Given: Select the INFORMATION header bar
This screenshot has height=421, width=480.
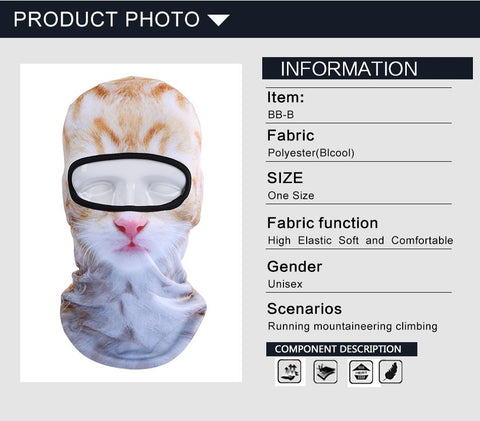Looking at the screenshot, I should pyautogui.click(x=367, y=68).
